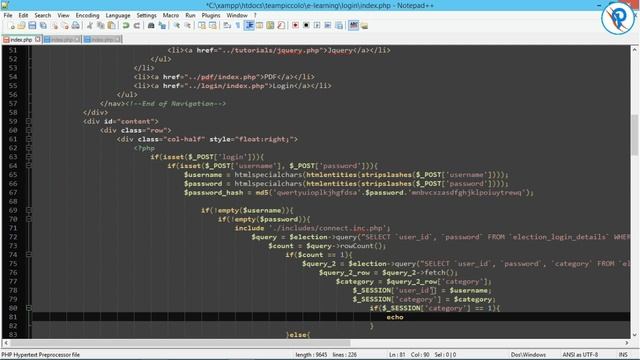Toggle synchronized vertical scrolling

(x=202, y=25)
